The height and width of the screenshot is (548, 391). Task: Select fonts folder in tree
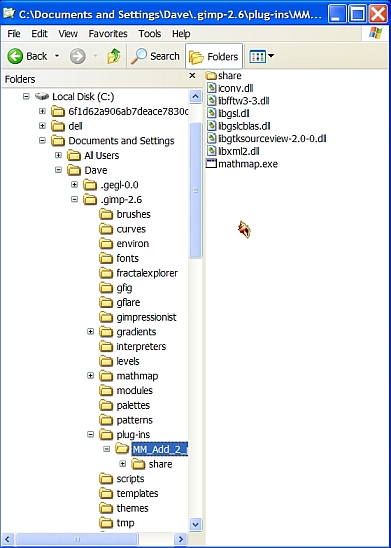(119, 258)
